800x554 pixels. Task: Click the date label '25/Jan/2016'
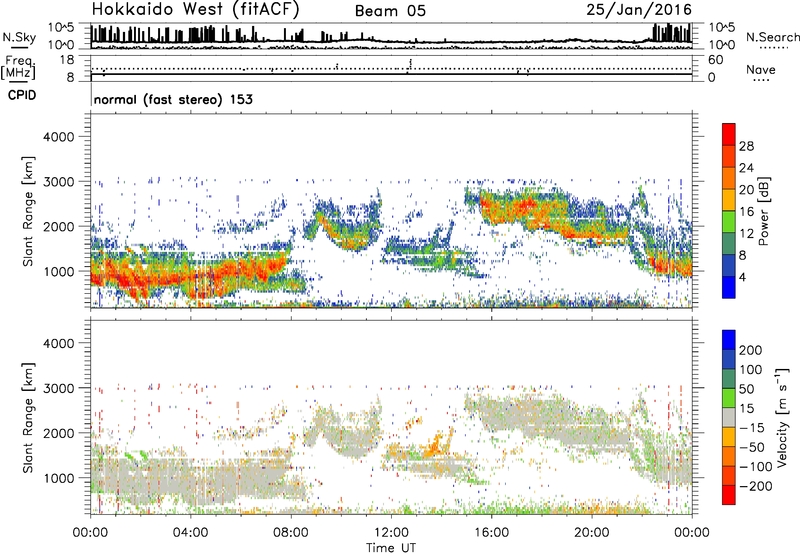pos(639,10)
